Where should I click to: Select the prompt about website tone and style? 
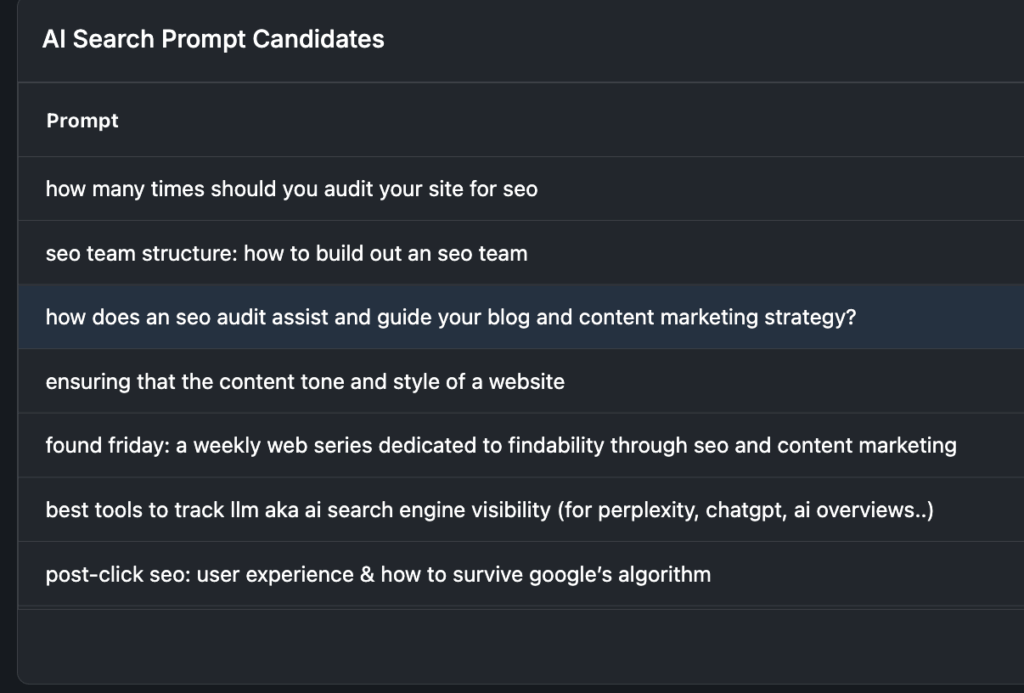click(305, 381)
